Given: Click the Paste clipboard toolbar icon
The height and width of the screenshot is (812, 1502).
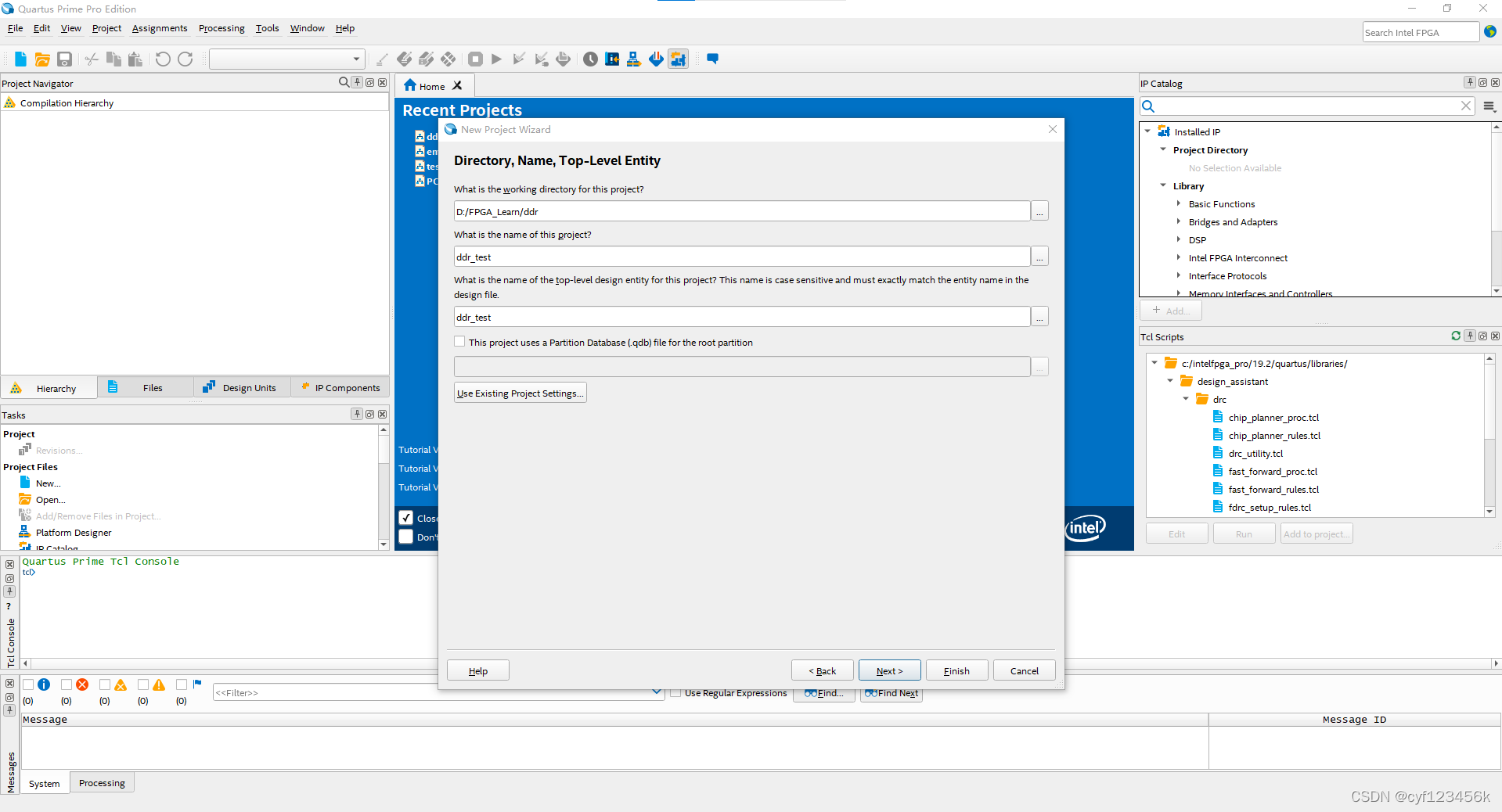Looking at the screenshot, I should pyautogui.click(x=135, y=59).
